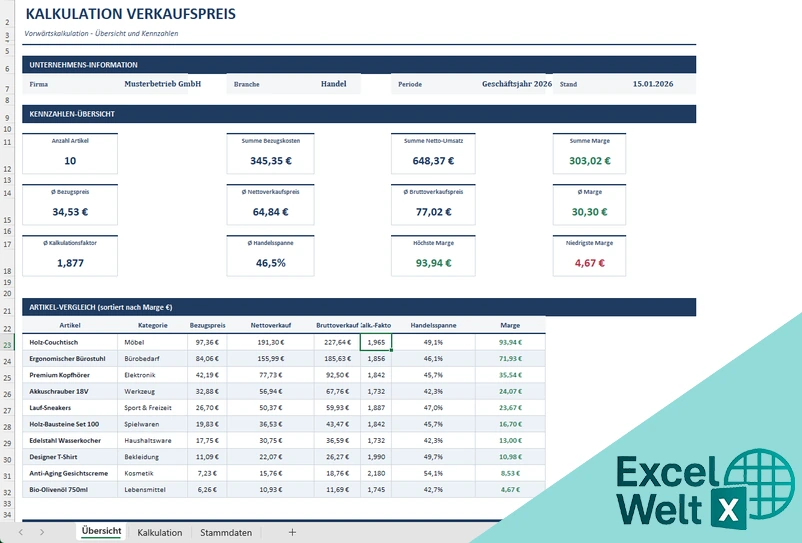Select row 23 header
This screenshot has height=543, width=802.
coord(7,345)
